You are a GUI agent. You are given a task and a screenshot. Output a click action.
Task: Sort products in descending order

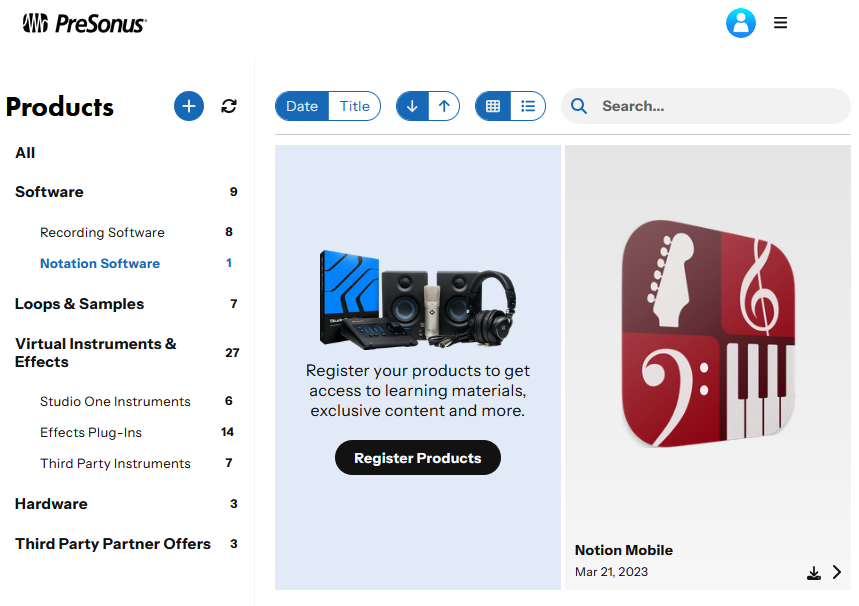(x=412, y=106)
